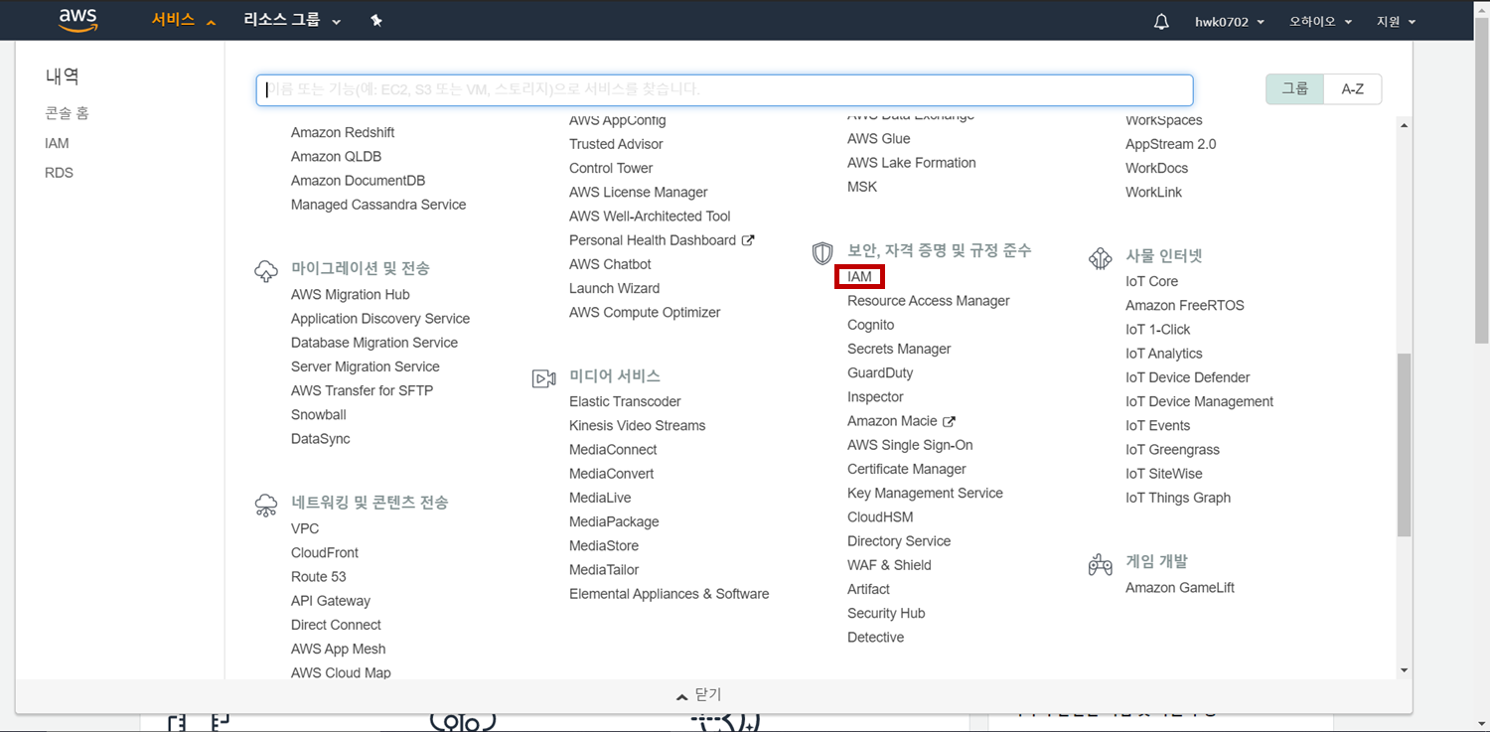
Task: Switch to the 그룹 view
Action: [x=1295, y=89]
